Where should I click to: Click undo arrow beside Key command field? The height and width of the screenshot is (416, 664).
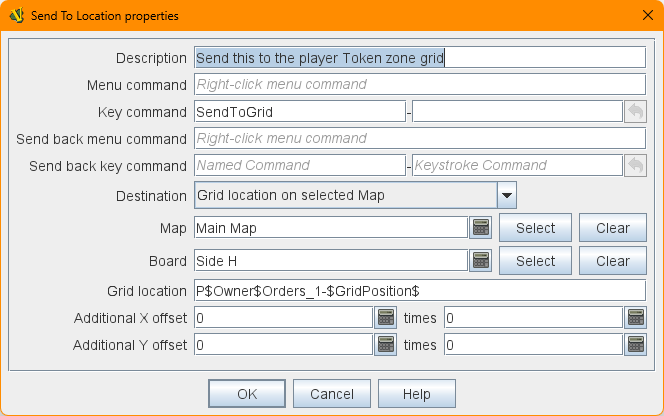[x=635, y=112]
